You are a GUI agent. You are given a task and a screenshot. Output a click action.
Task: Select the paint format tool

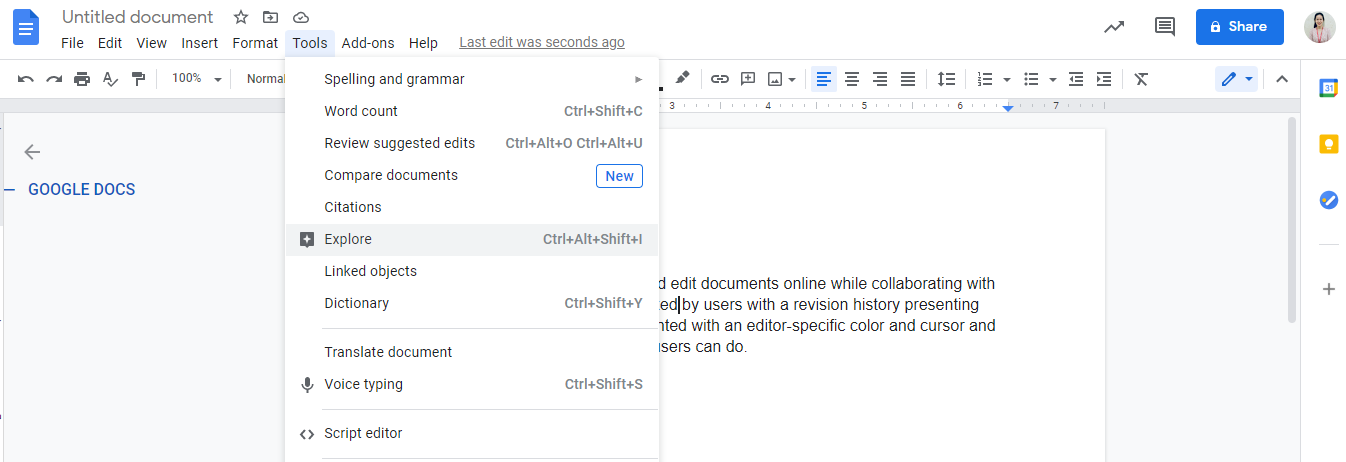(x=138, y=79)
